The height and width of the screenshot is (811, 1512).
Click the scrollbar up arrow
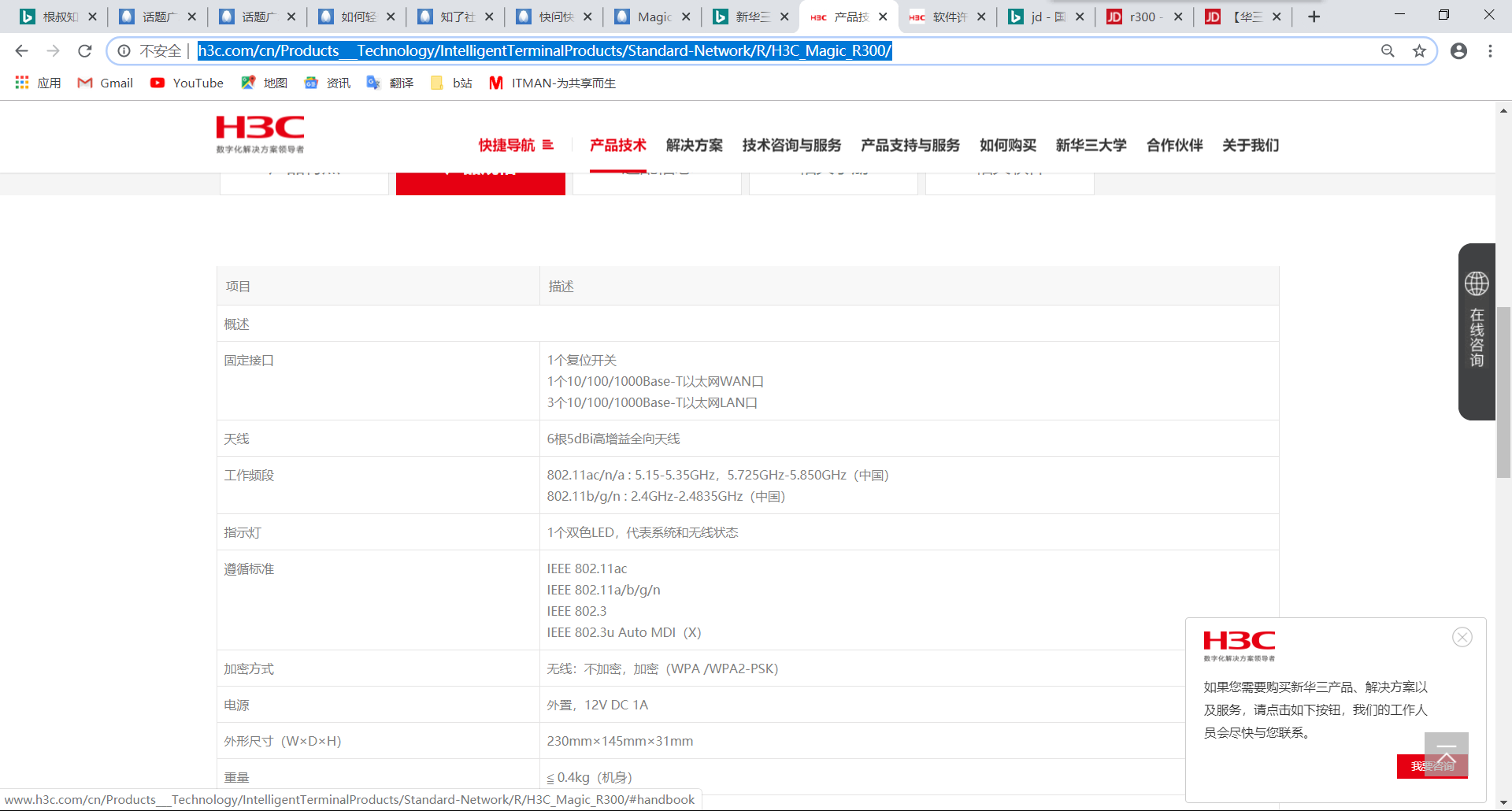coord(1503,110)
